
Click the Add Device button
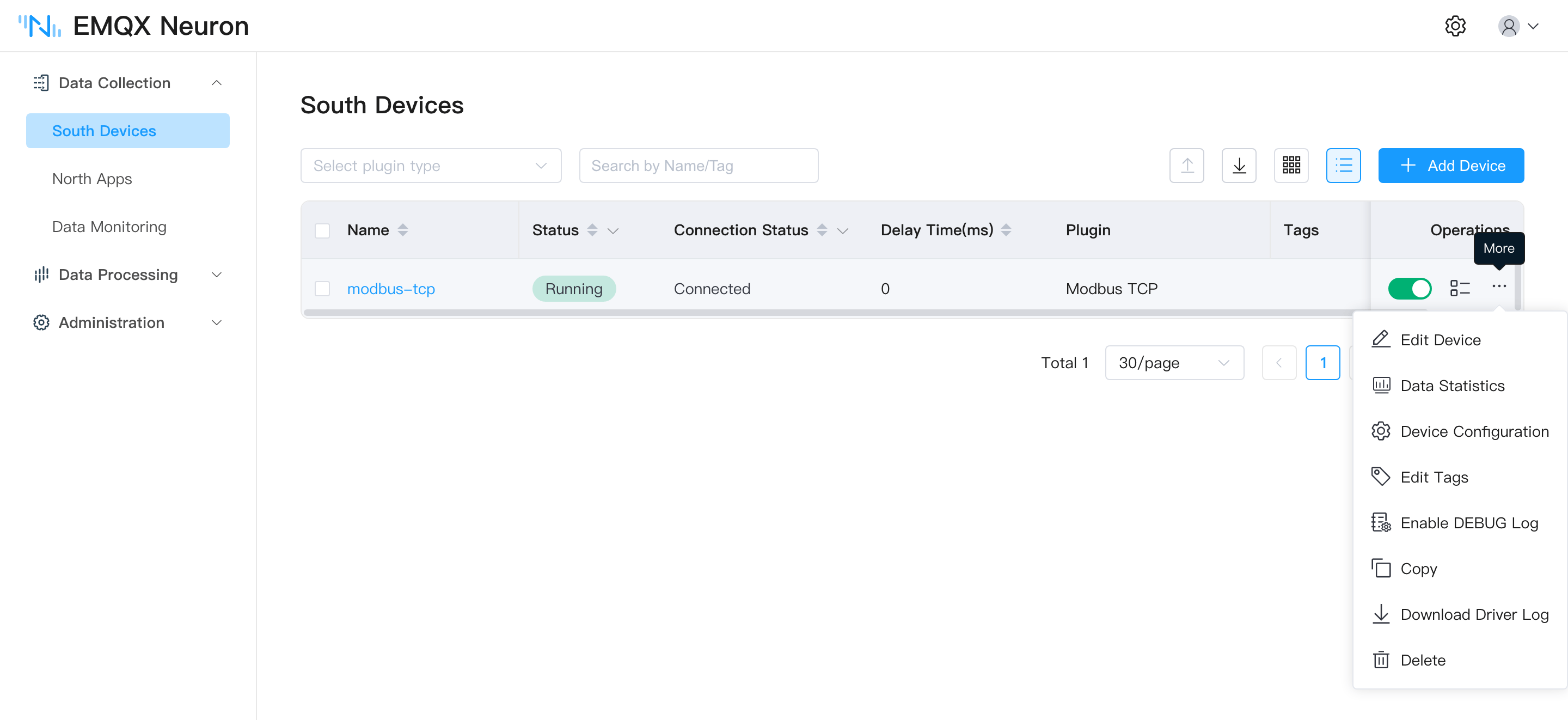(x=1450, y=165)
